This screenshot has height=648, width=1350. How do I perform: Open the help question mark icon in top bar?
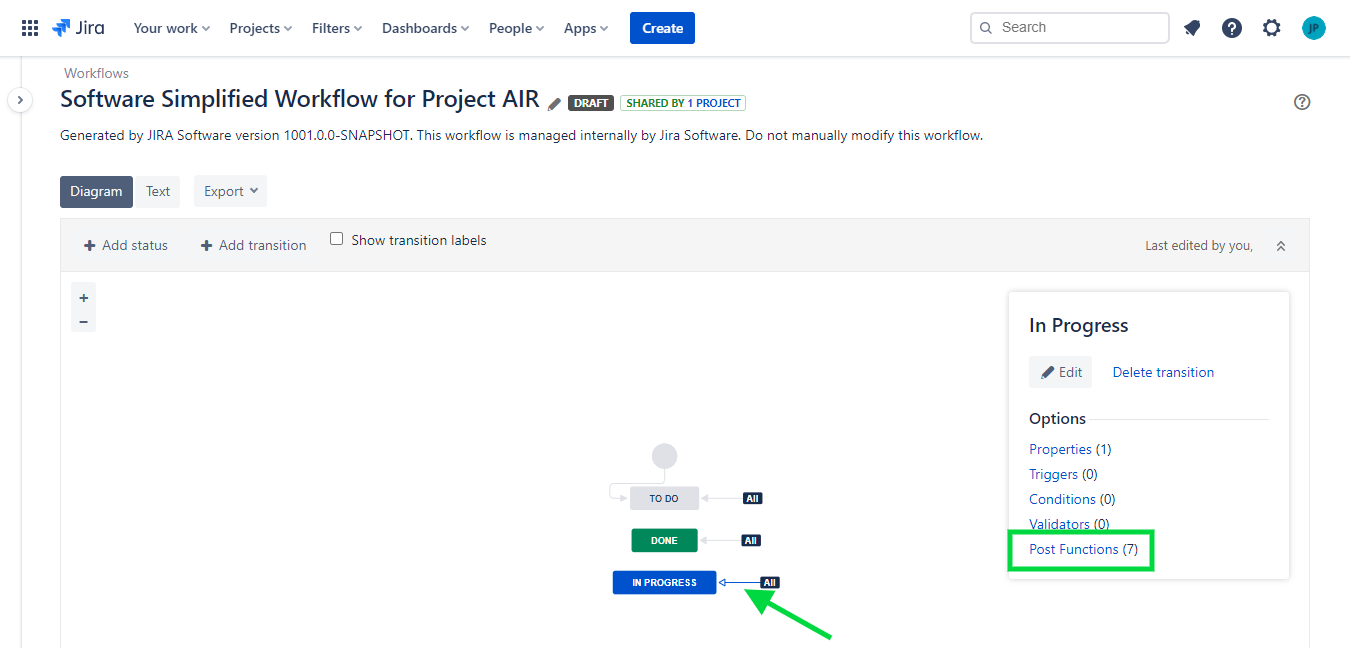coord(1231,27)
